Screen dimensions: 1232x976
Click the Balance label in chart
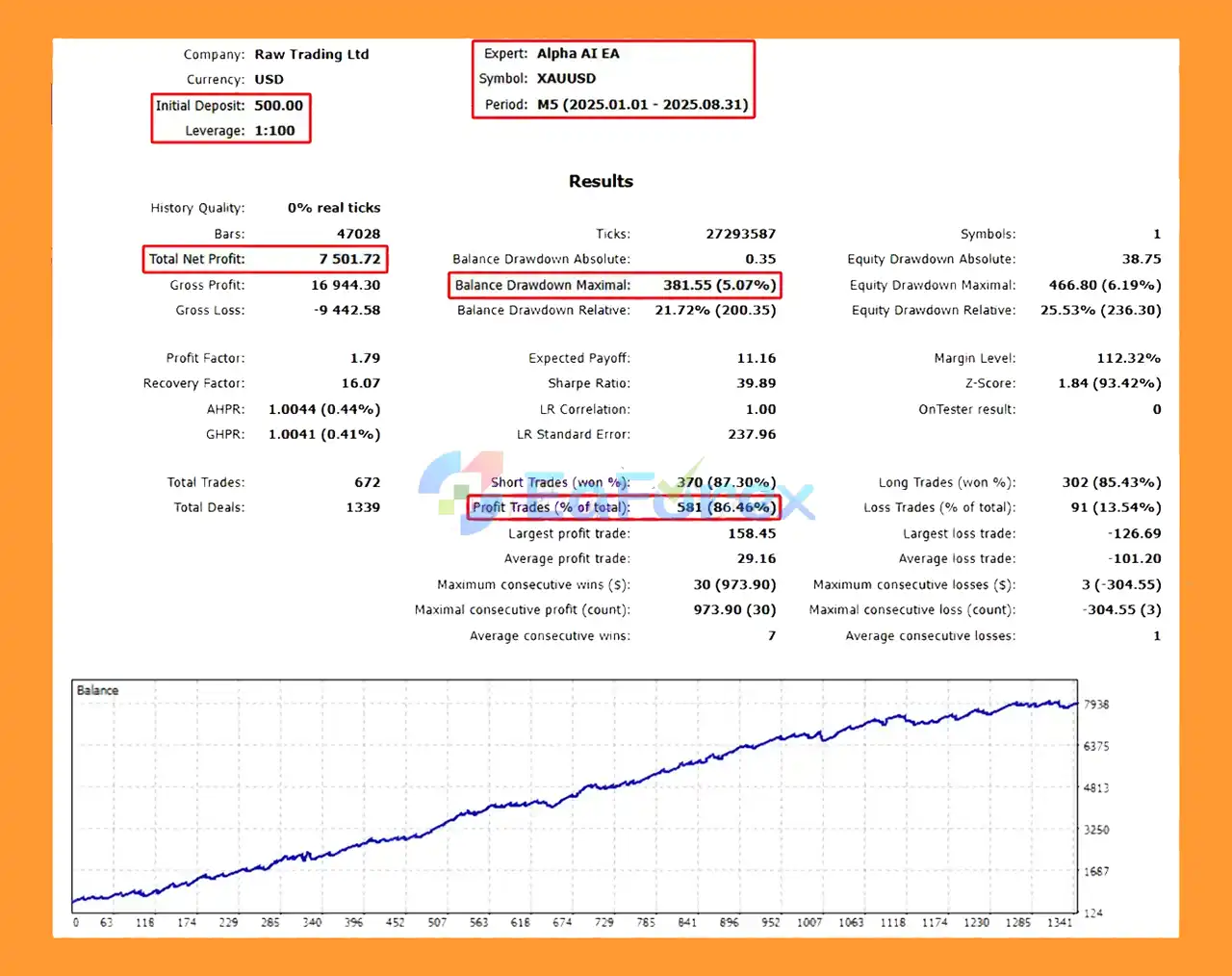point(97,690)
